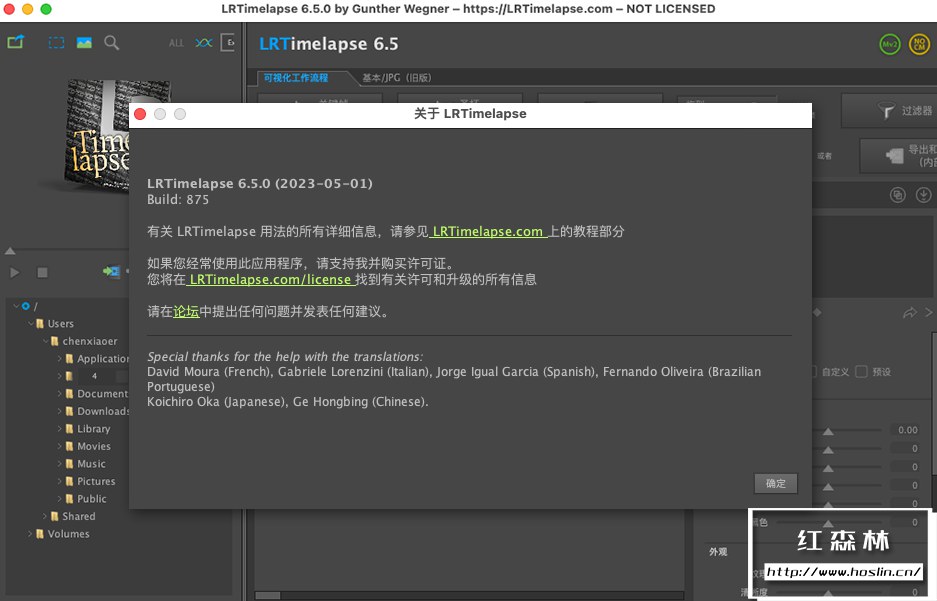This screenshot has width=937, height=601.
Task: Open the 论坛 forum link
Action: 186,311
